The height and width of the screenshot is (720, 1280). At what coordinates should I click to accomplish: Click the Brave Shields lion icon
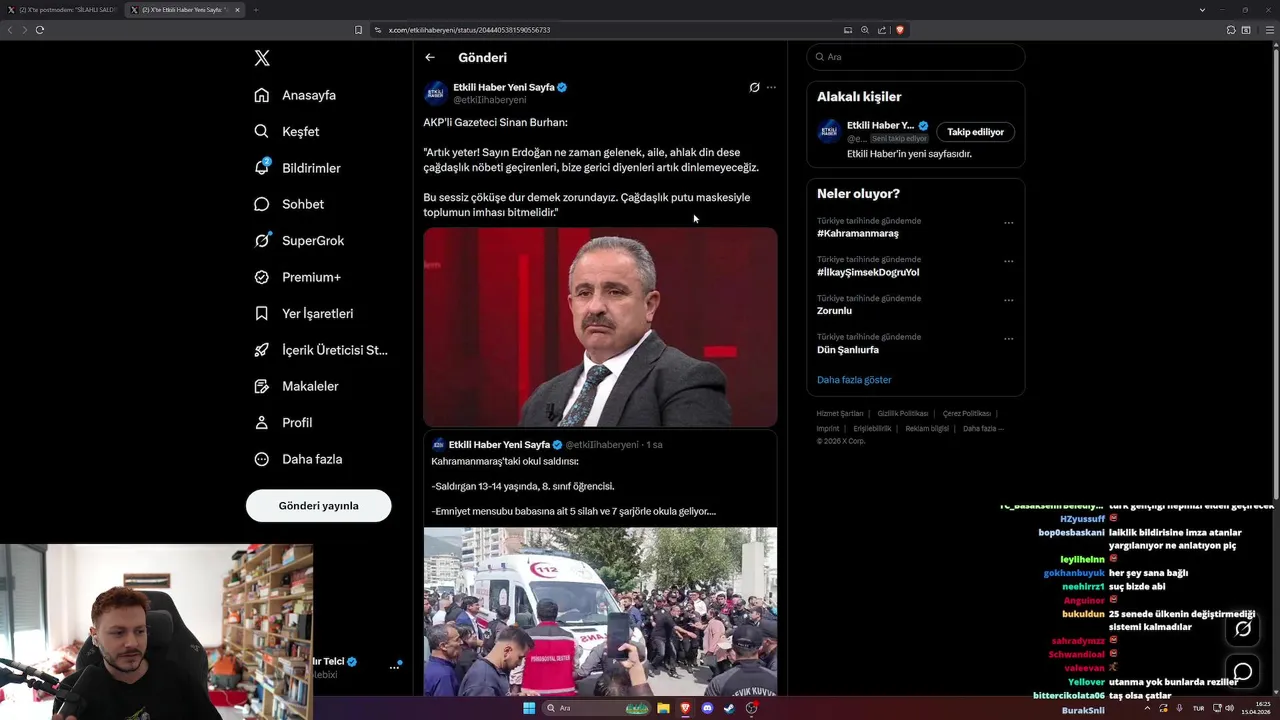tap(899, 30)
